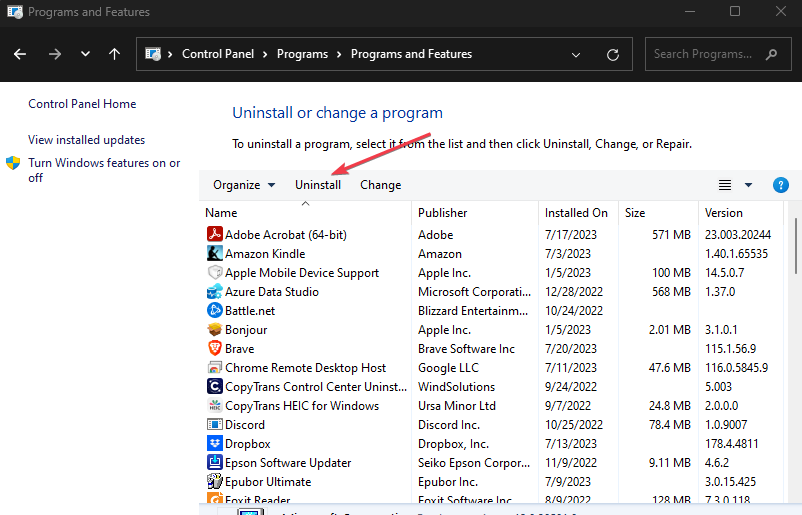
Task: Click the 'Battle.net' program name
Action: [250, 310]
